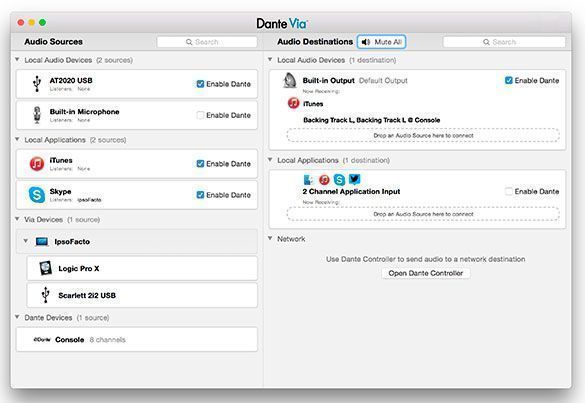Disable Dante for AT2020 USB

pyautogui.click(x=200, y=84)
